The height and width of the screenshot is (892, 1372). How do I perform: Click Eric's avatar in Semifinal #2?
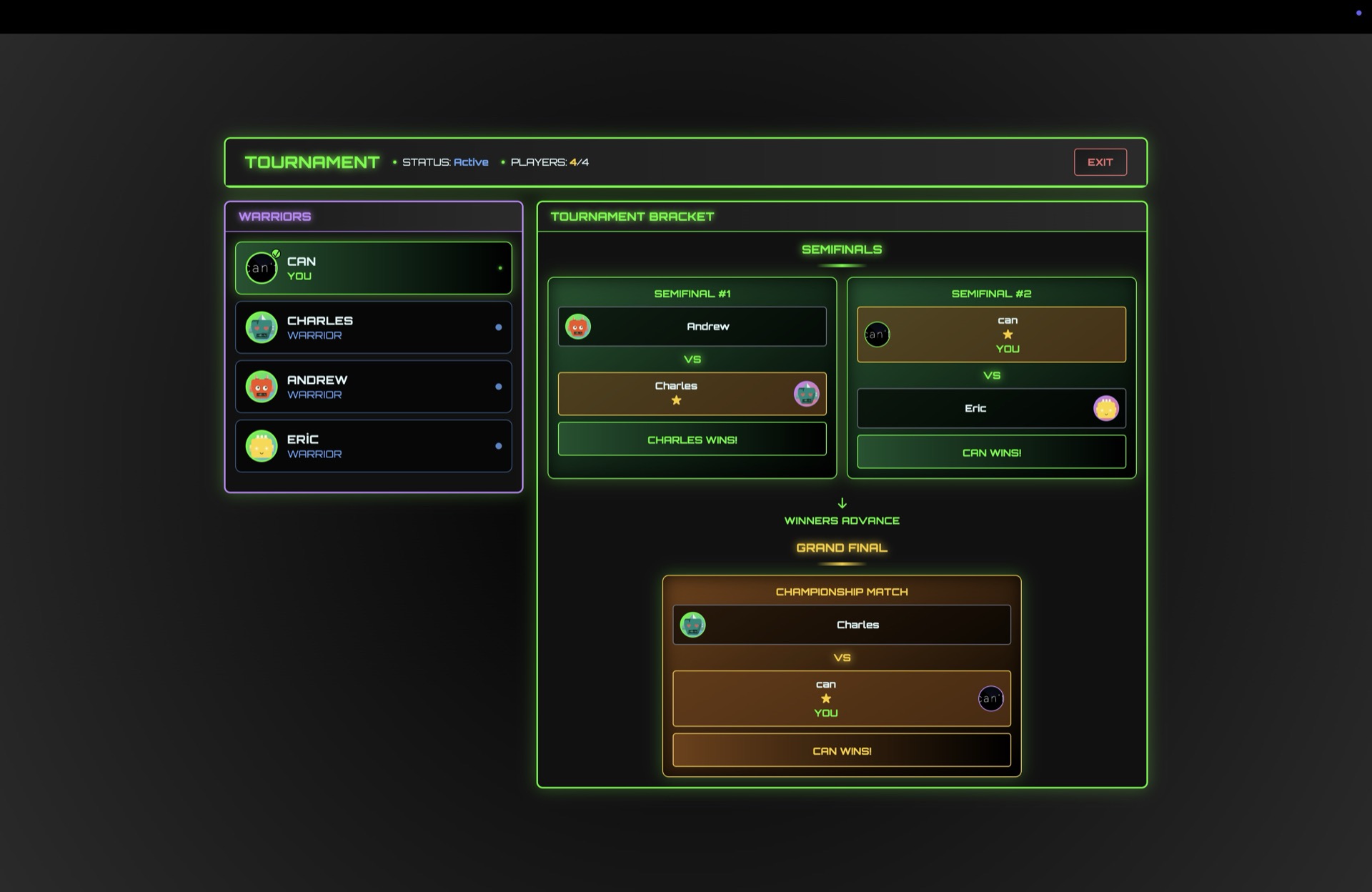[x=1105, y=408]
